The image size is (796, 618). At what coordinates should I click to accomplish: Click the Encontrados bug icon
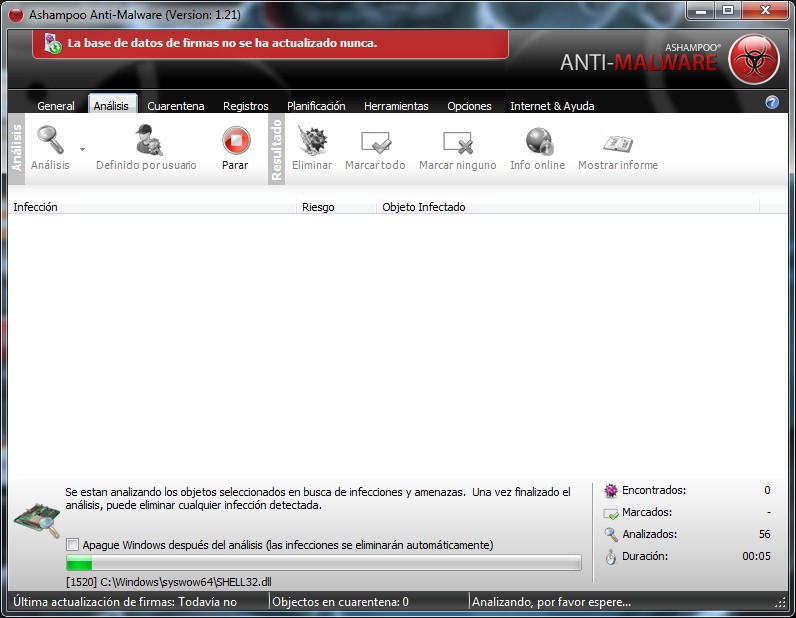(611, 491)
